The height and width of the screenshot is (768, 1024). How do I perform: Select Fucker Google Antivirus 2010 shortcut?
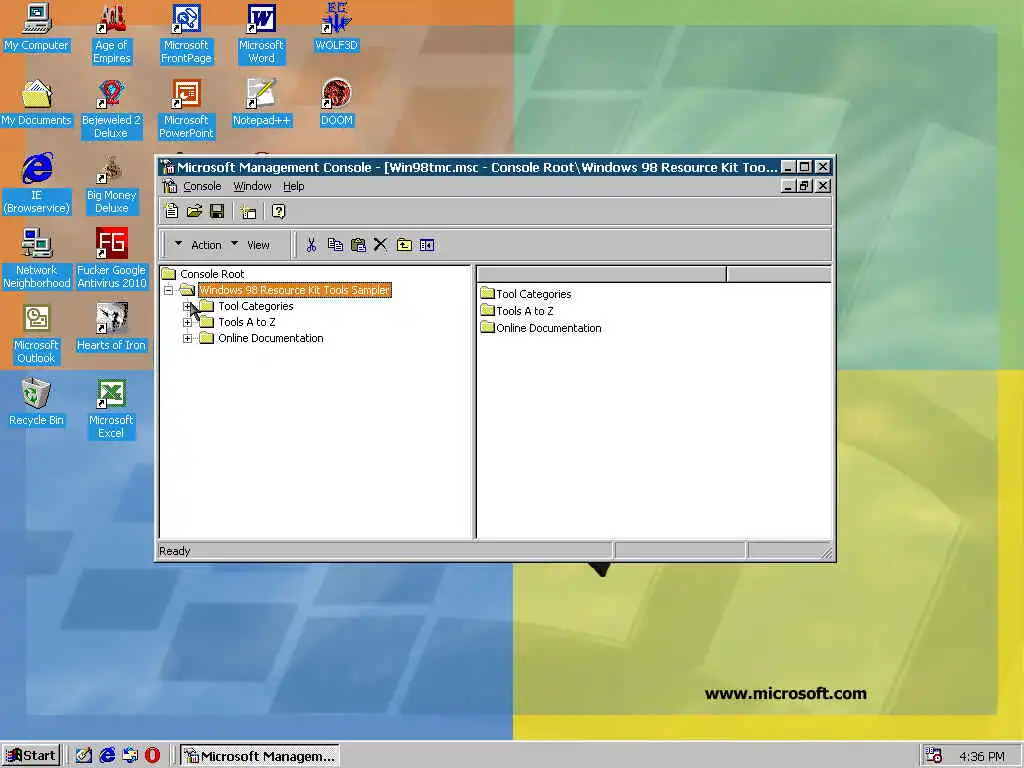pos(111,259)
